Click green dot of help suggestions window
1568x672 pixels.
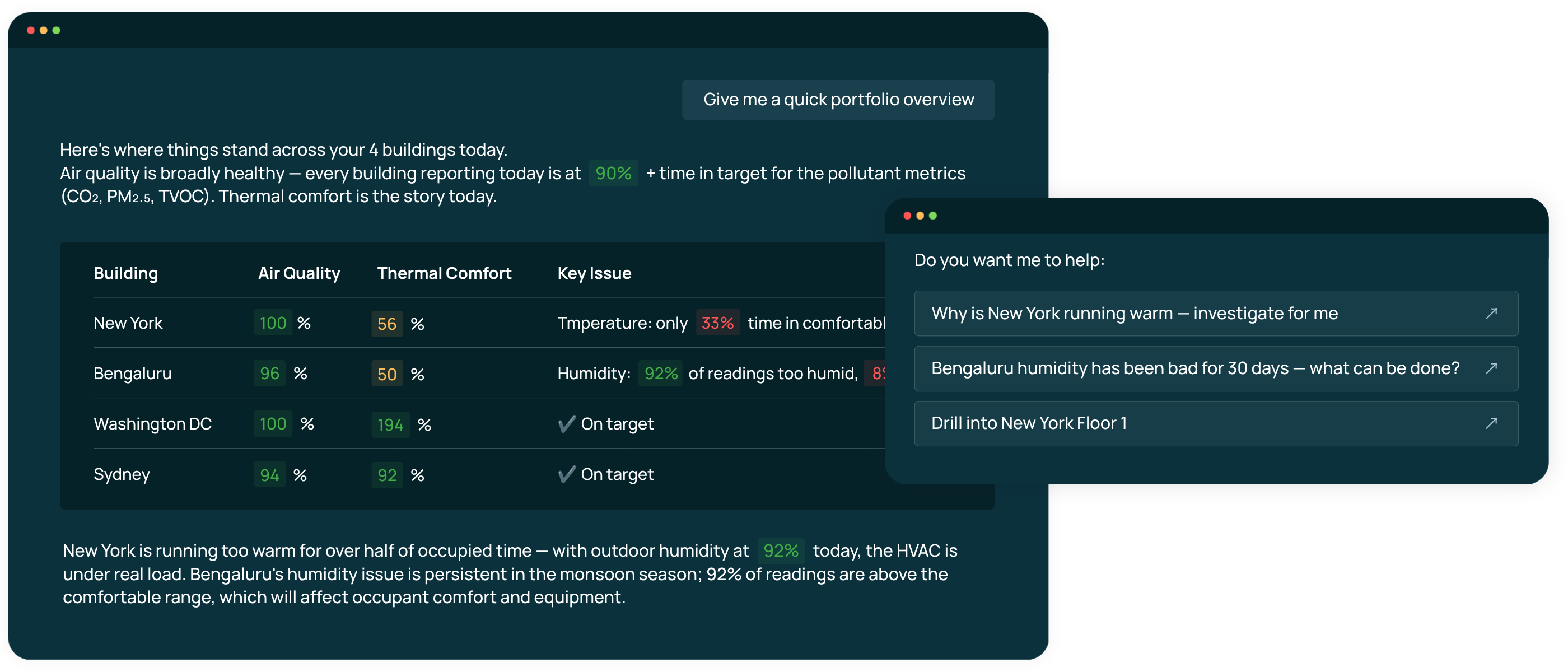pos(932,216)
